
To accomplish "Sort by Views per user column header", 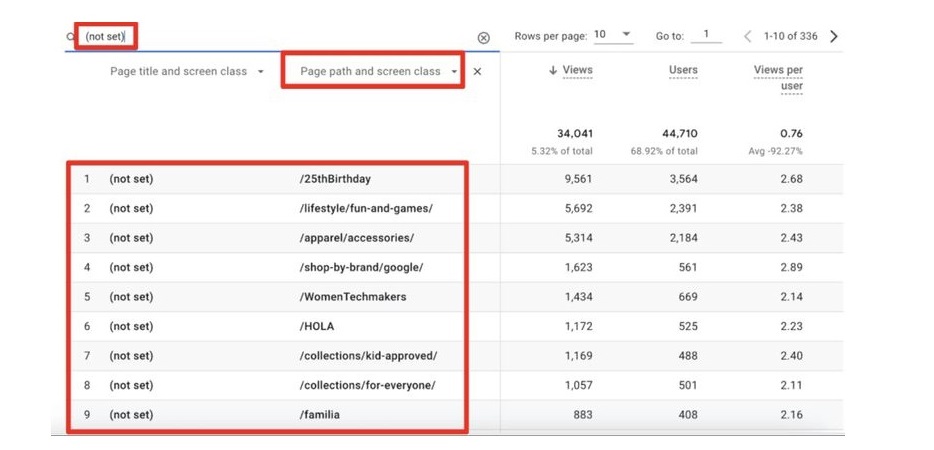I will click(778, 78).
